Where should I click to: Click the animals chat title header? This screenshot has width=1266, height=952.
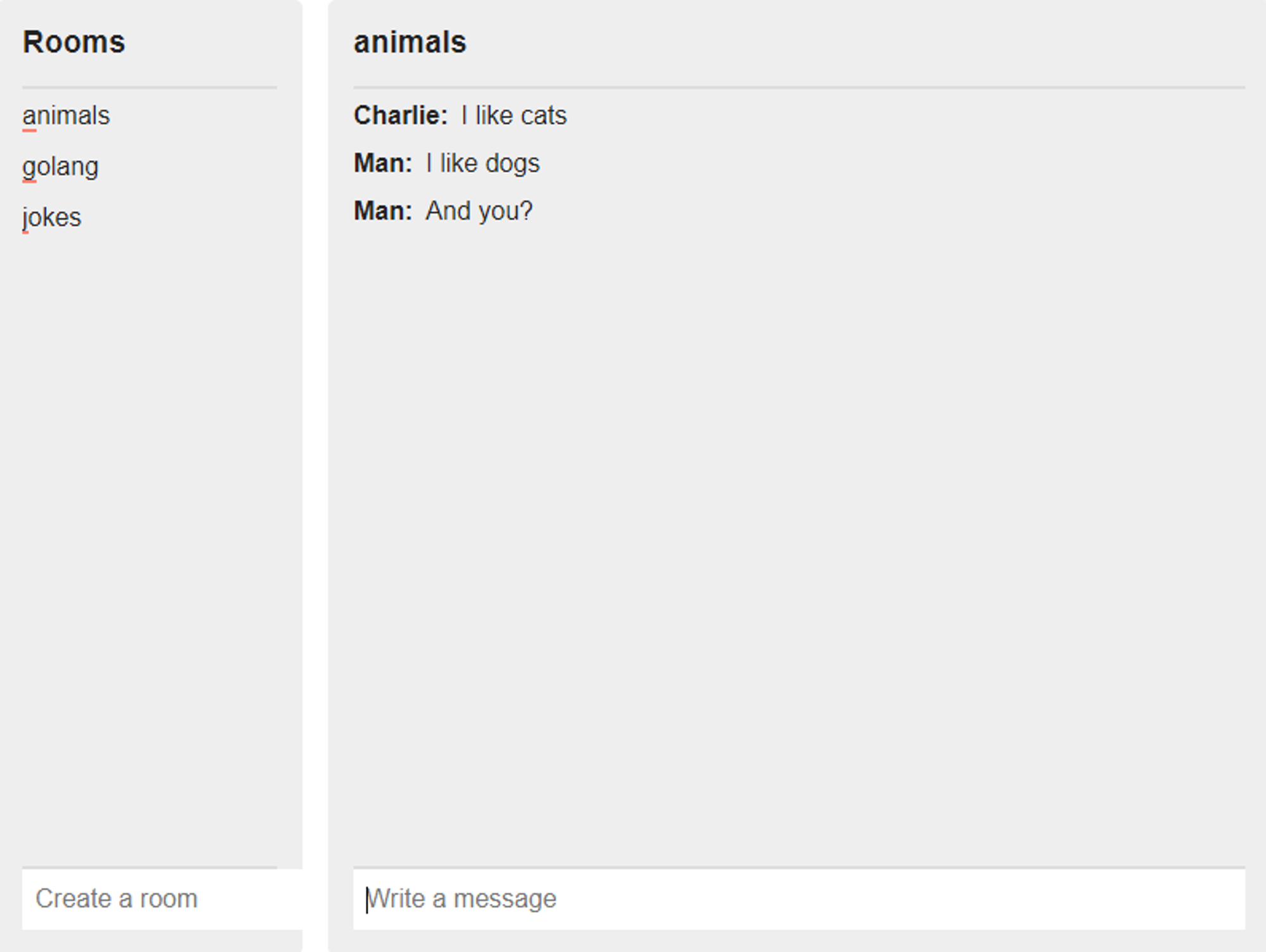[410, 42]
